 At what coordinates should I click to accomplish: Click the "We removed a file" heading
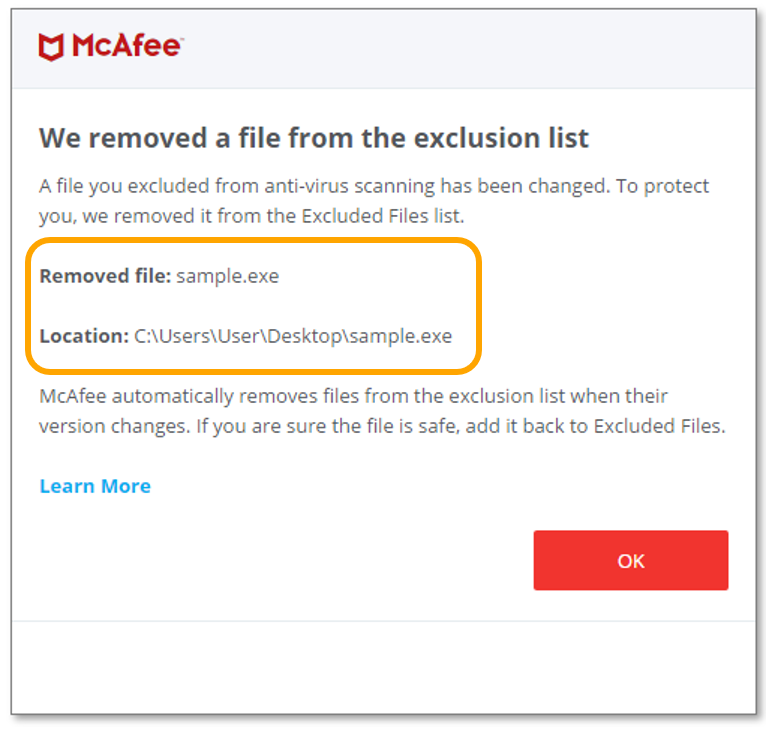coord(313,138)
